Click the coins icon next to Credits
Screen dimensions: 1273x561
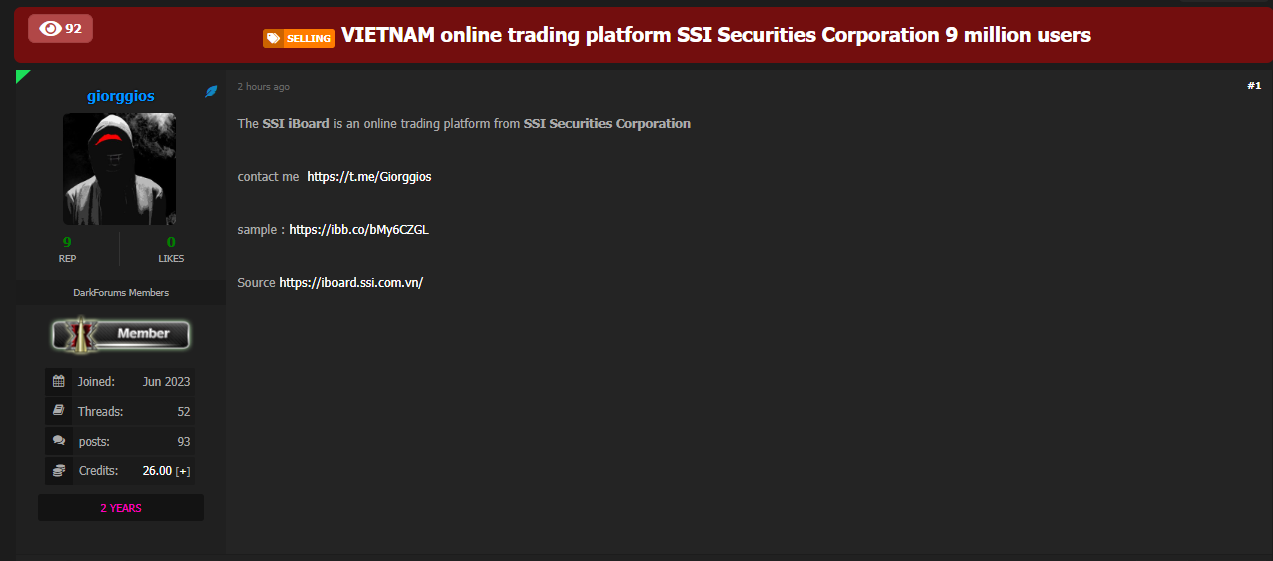59,470
